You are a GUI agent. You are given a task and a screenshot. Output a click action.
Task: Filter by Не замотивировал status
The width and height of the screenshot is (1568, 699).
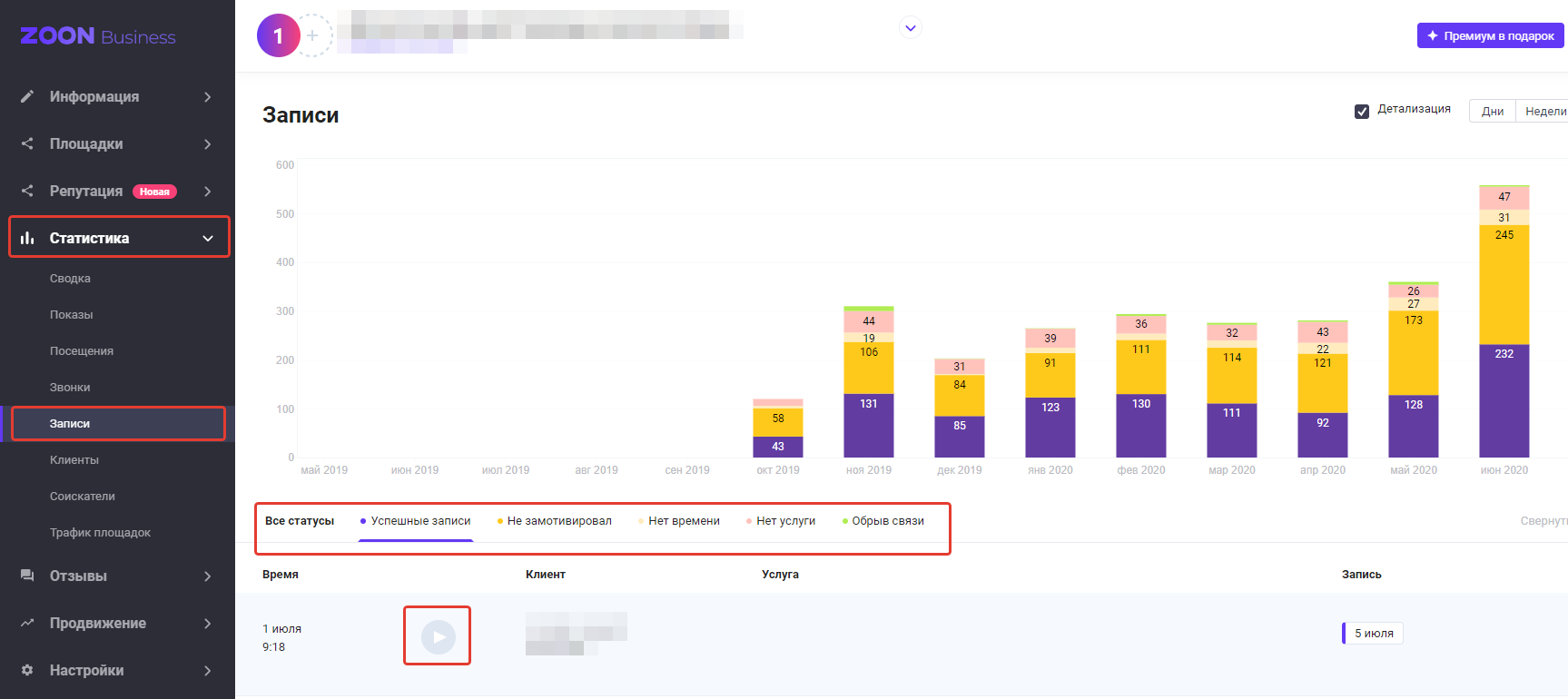click(555, 521)
